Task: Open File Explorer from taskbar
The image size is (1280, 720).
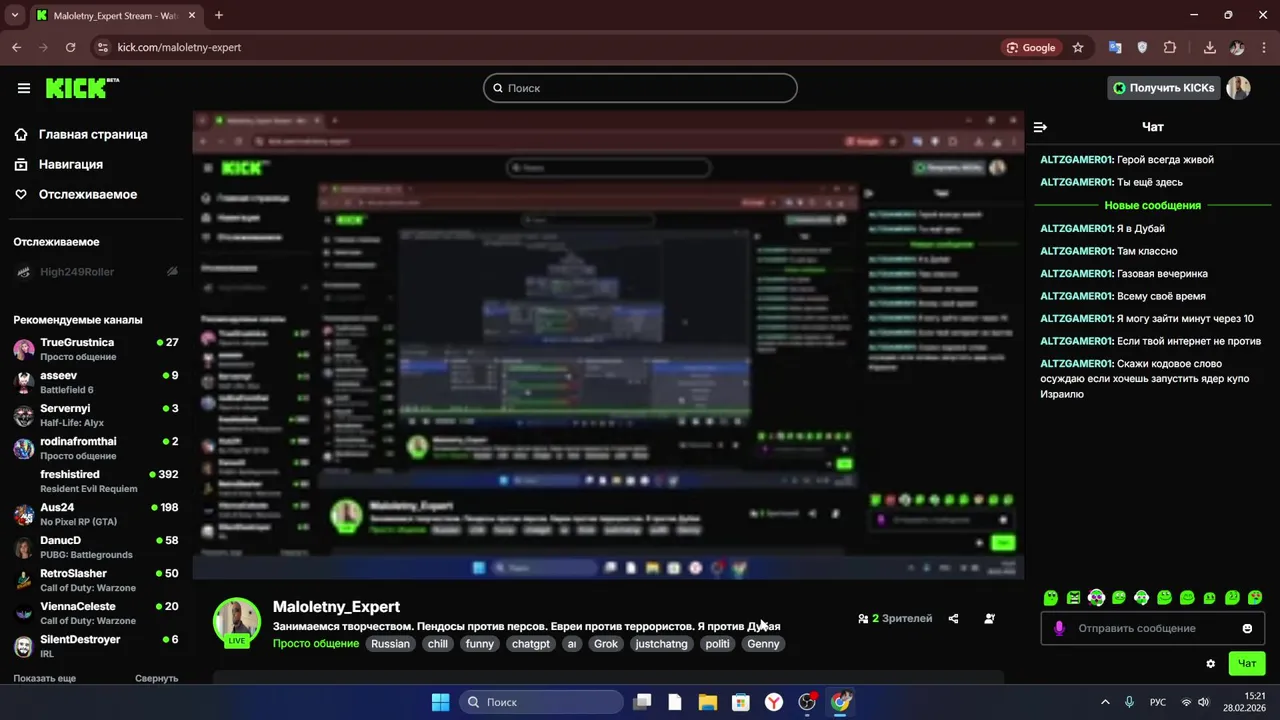Action: tap(707, 702)
